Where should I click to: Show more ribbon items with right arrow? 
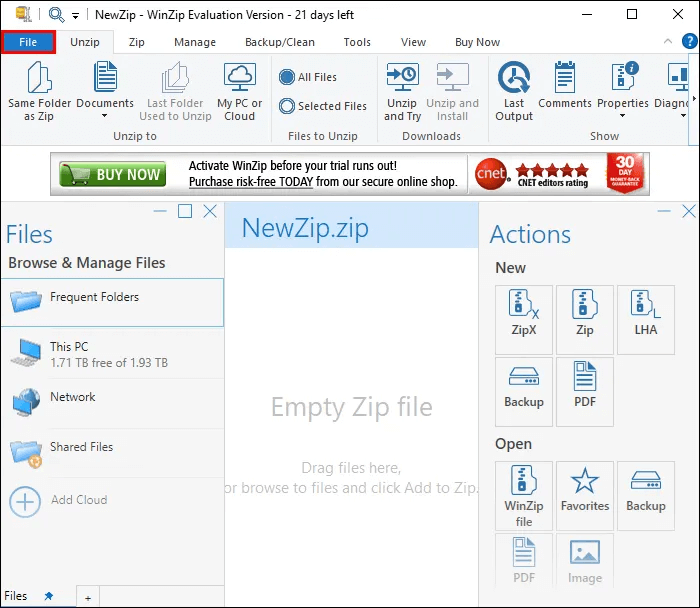point(694,99)
